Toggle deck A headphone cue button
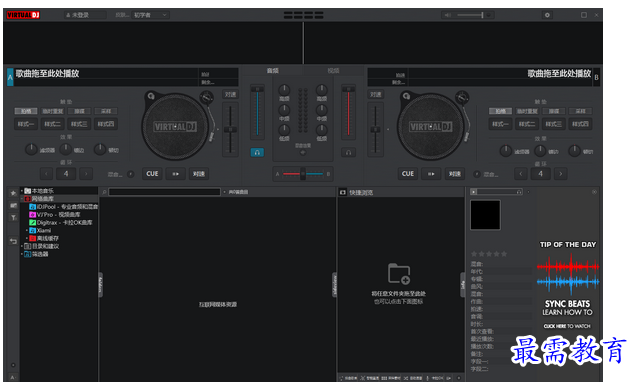This screenshot has height=382, width=635. tap(257, 152)
